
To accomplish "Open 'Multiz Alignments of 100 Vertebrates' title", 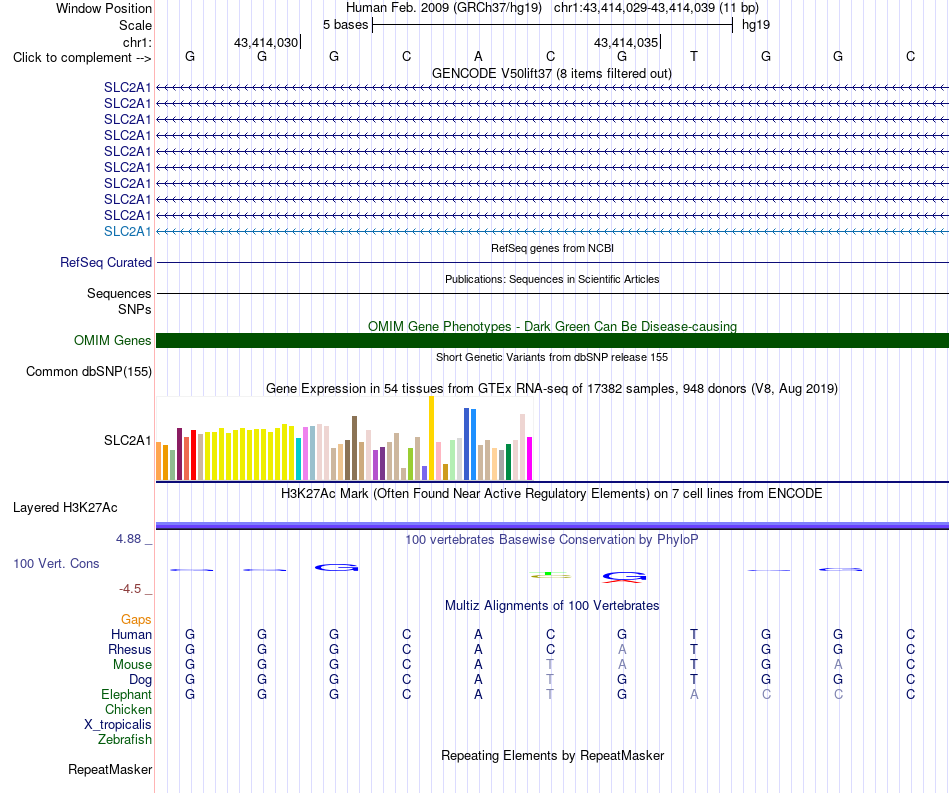I will pos(552,606).
